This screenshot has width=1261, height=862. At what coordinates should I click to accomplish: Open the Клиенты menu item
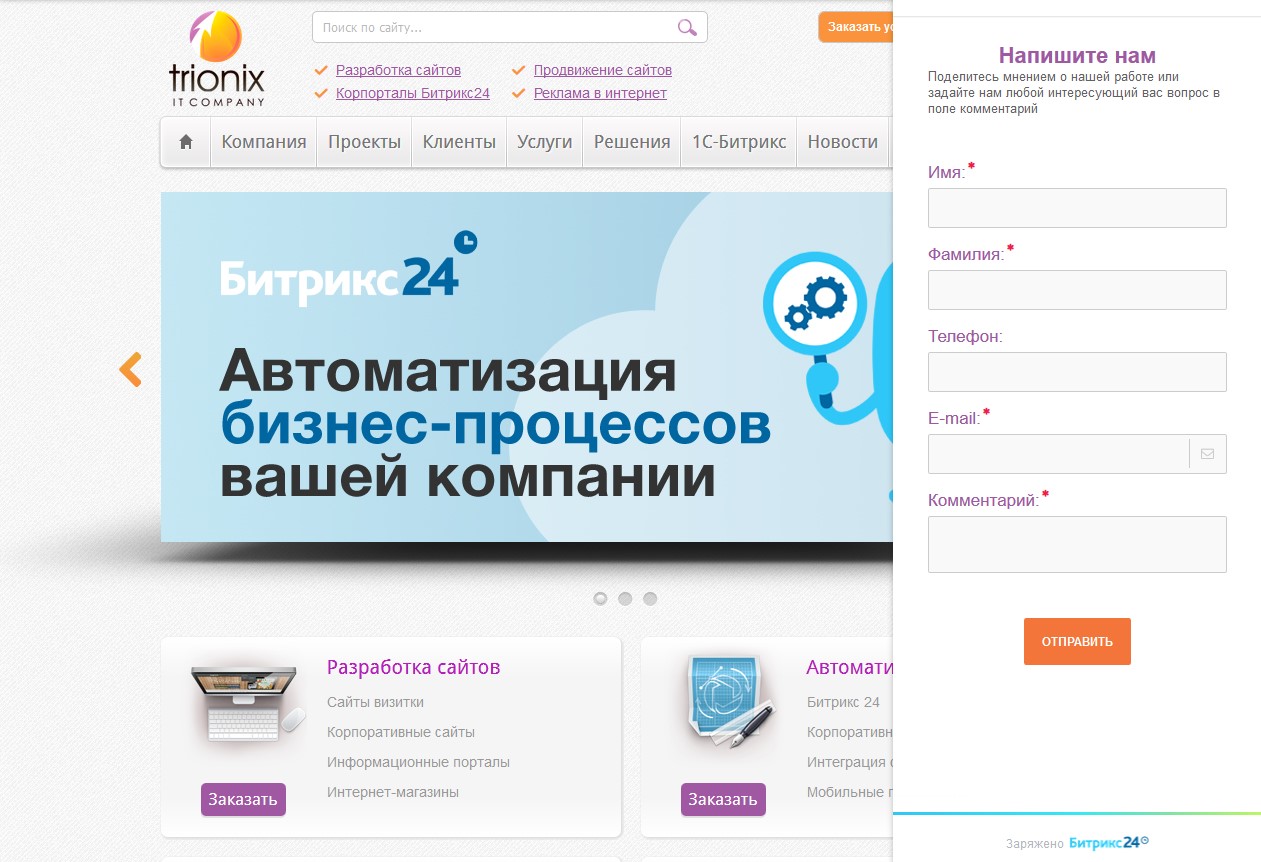(x=459, y=142)
